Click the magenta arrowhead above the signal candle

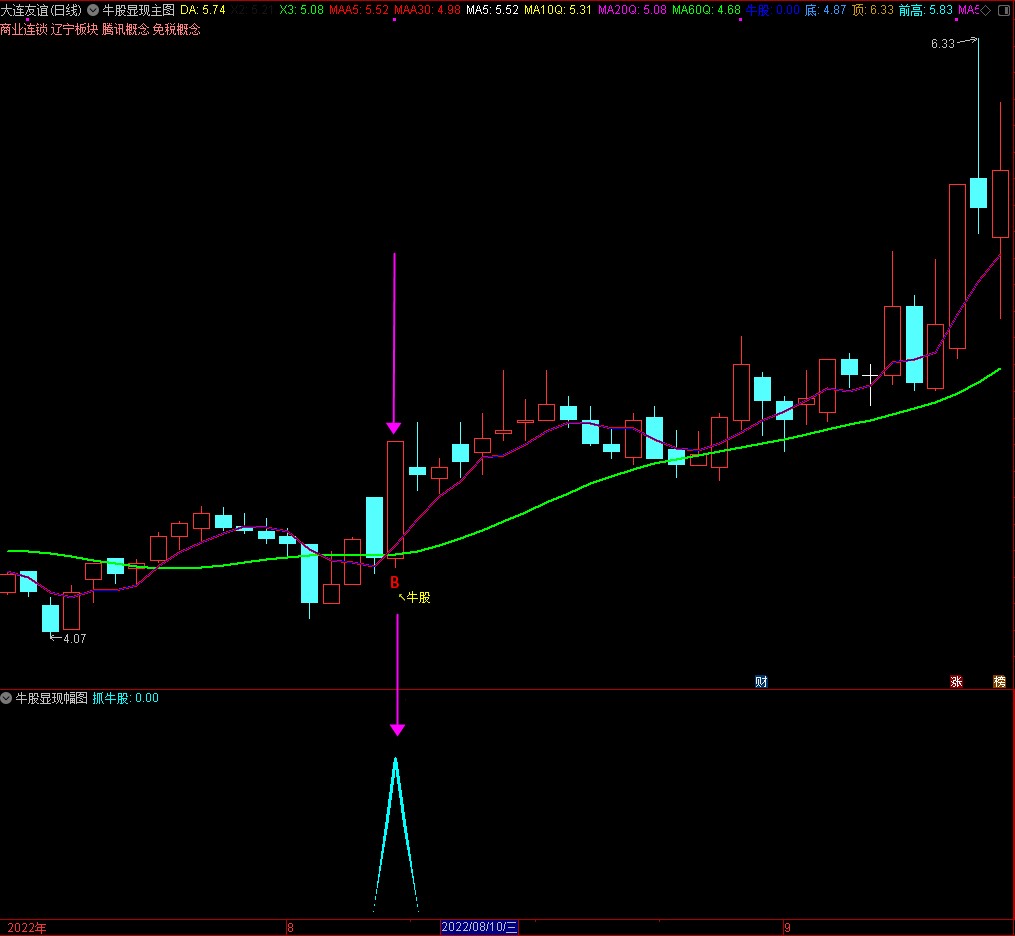[x=394, y=427]
